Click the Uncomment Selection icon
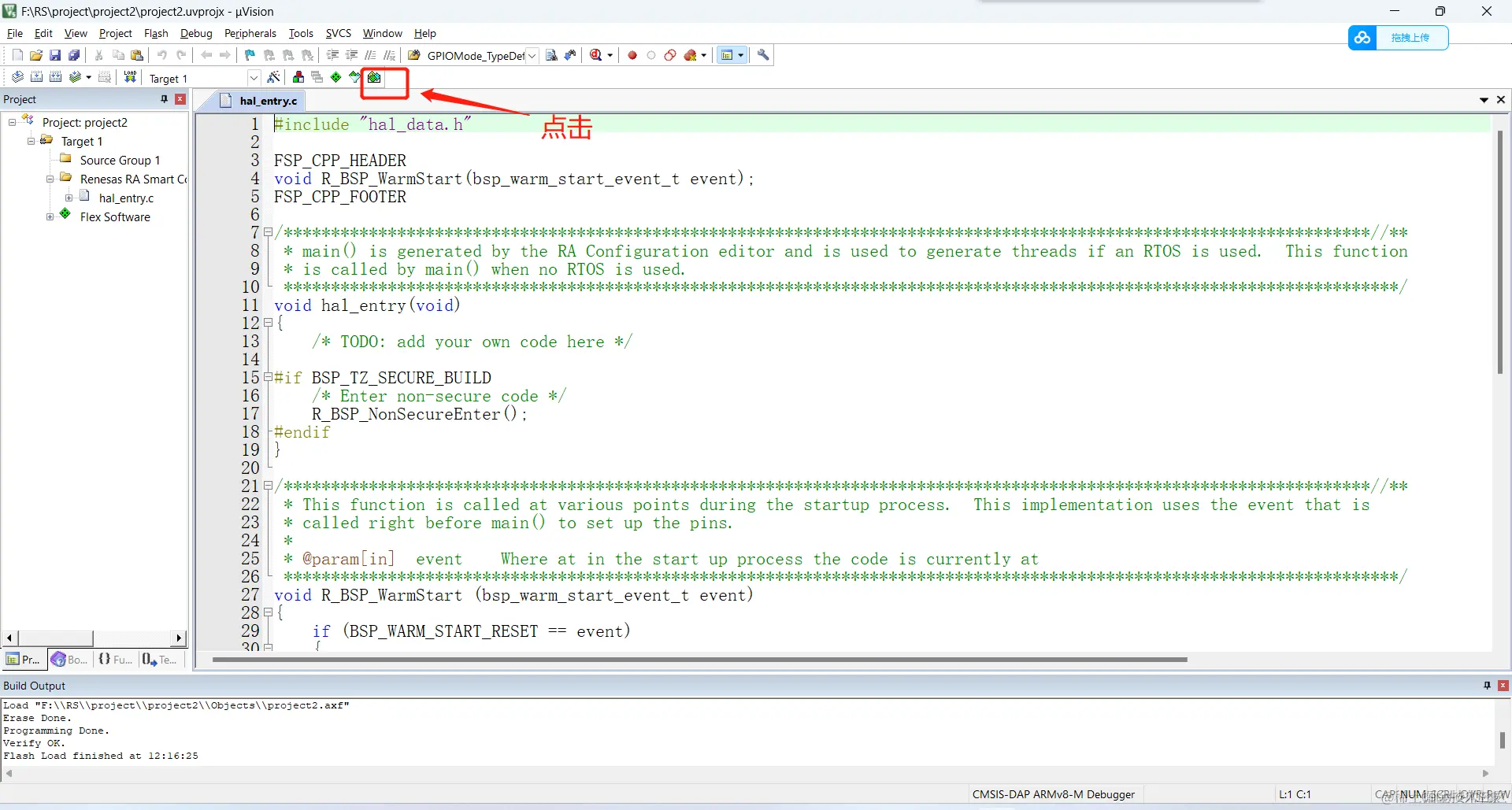The image size is (1512, 810). [x=389, y=55]
